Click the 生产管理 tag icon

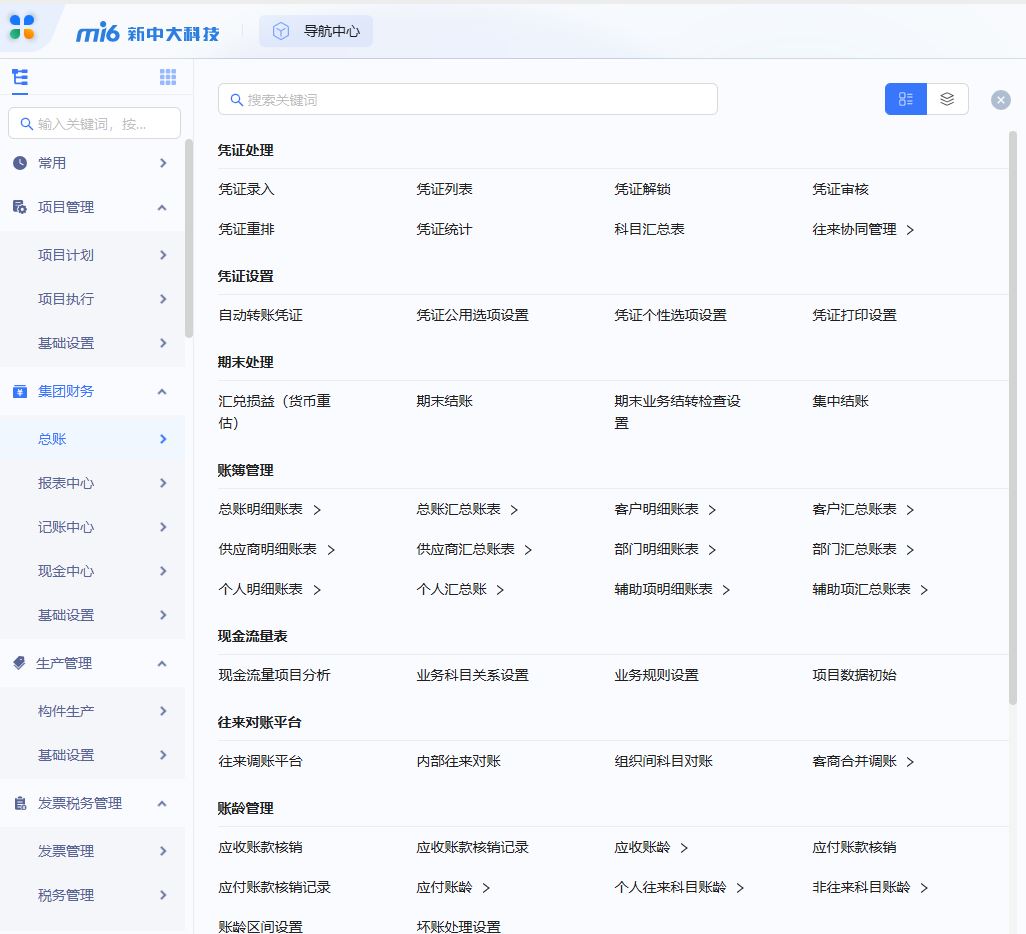coord(19,663)
